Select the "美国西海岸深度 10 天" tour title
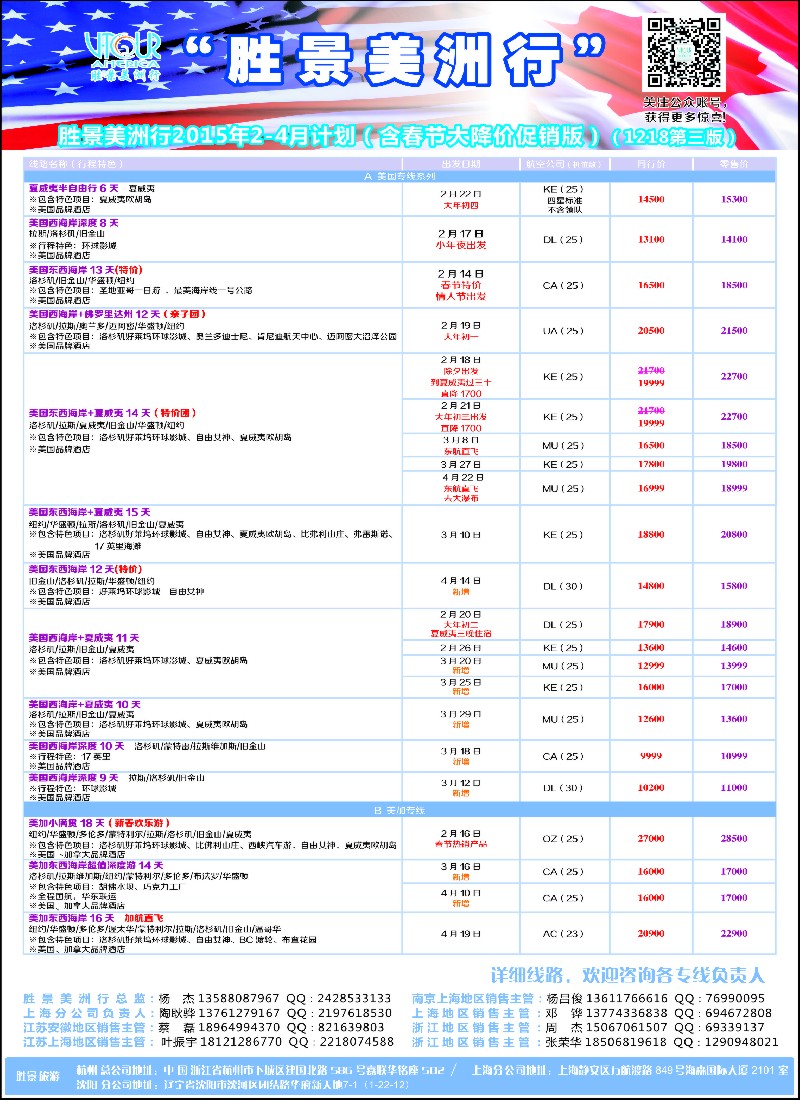This screenshot has height=1100, width=800. pyautogui.click(x=76, y=746)
